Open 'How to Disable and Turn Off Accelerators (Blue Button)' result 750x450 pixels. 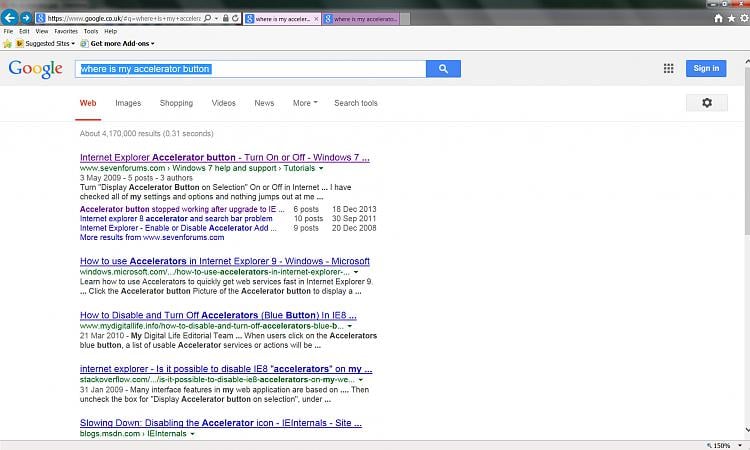(x=218, y=315)
